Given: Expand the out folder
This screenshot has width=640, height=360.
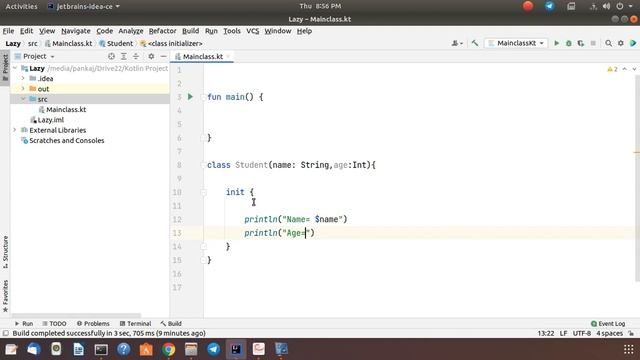Looking at the screenshot, I should click(x=23, y=89).
